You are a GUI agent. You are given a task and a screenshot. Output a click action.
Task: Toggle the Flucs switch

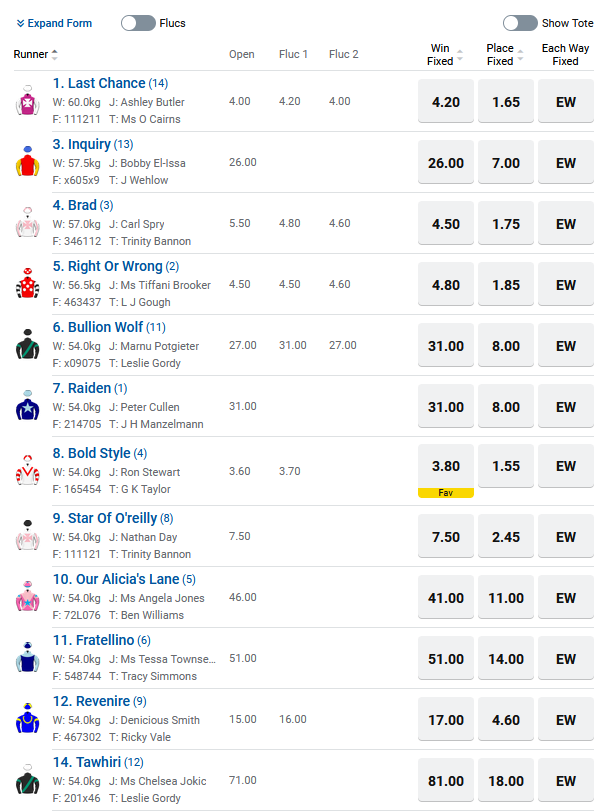click(138, 23)
